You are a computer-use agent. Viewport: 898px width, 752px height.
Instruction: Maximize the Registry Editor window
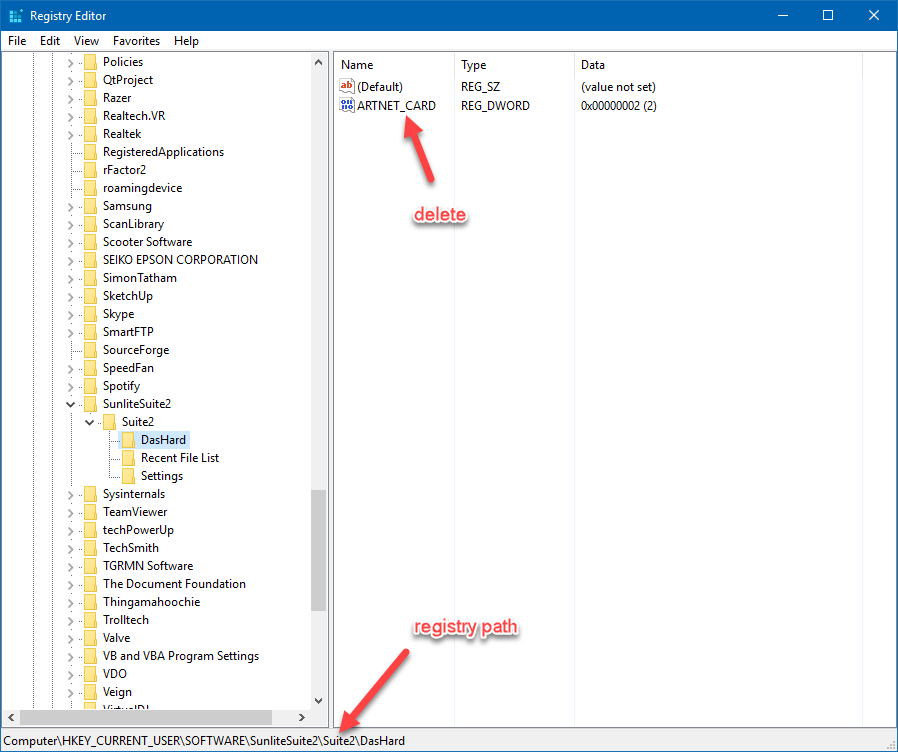coord(828,15)
